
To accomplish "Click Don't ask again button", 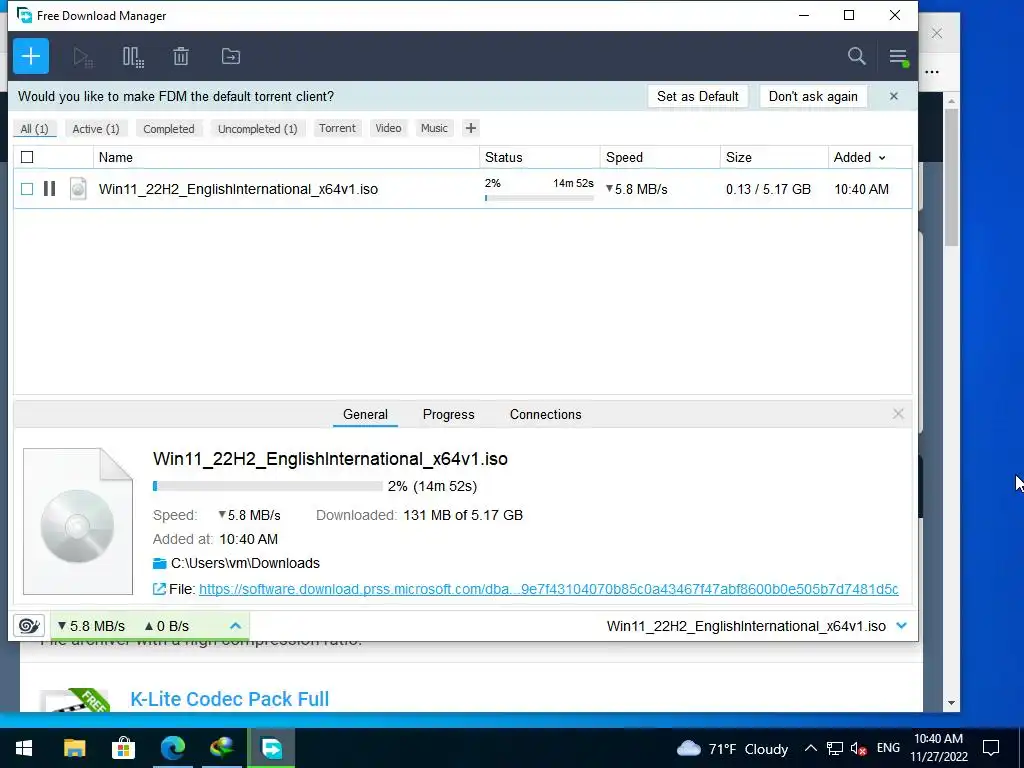I will click(813, 97).
